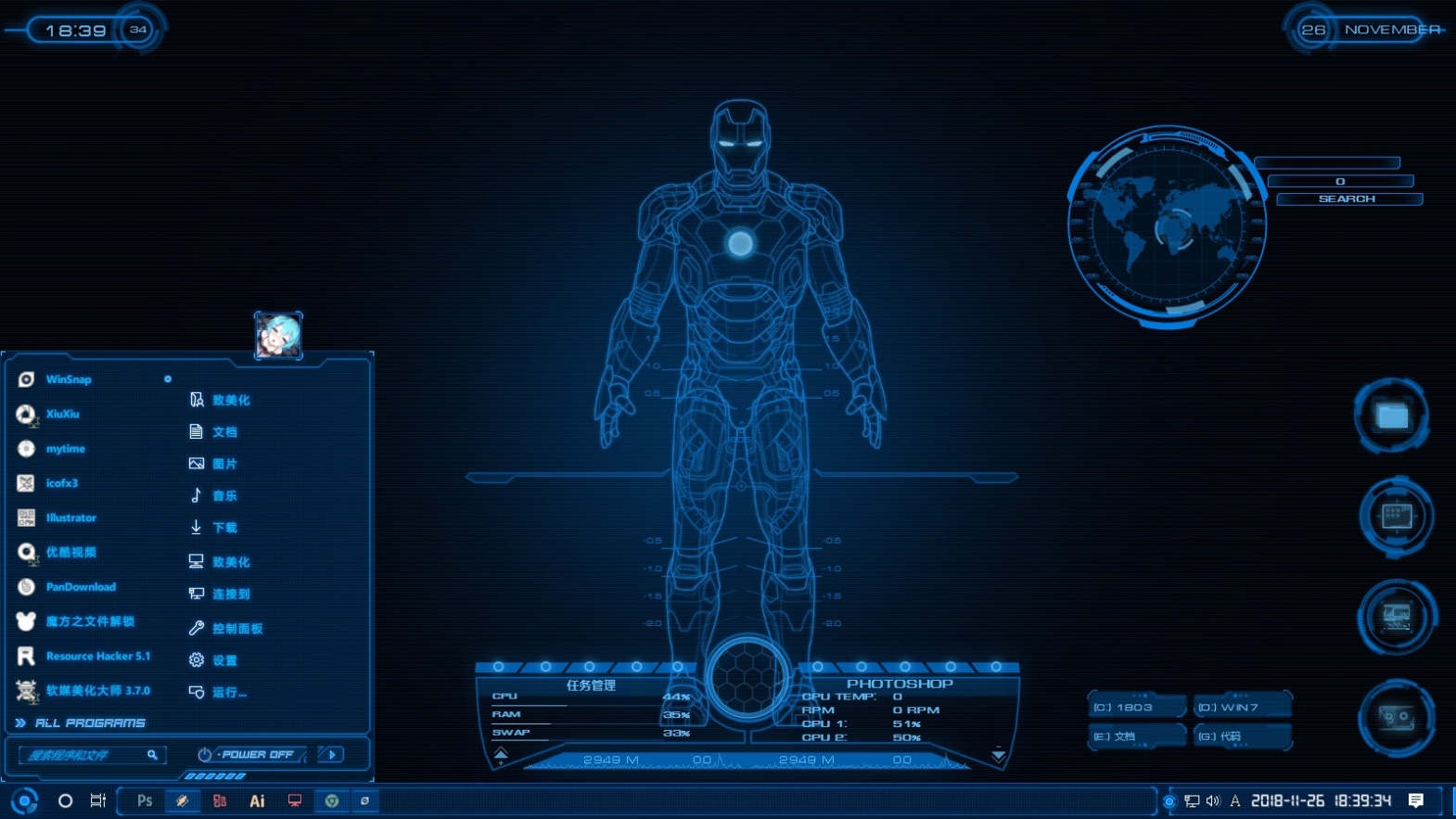
Task: Open Task View from the taskbar
Action: 97,800
